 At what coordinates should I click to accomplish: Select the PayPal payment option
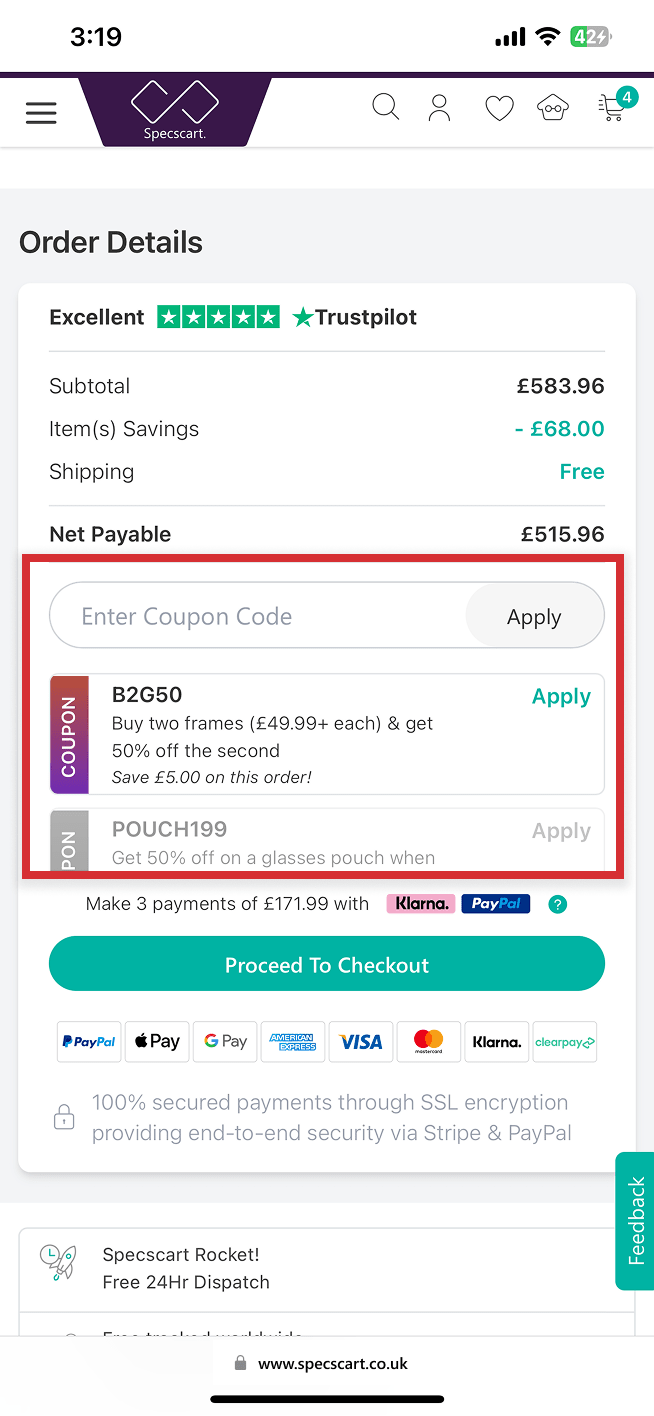[88, 1041]
